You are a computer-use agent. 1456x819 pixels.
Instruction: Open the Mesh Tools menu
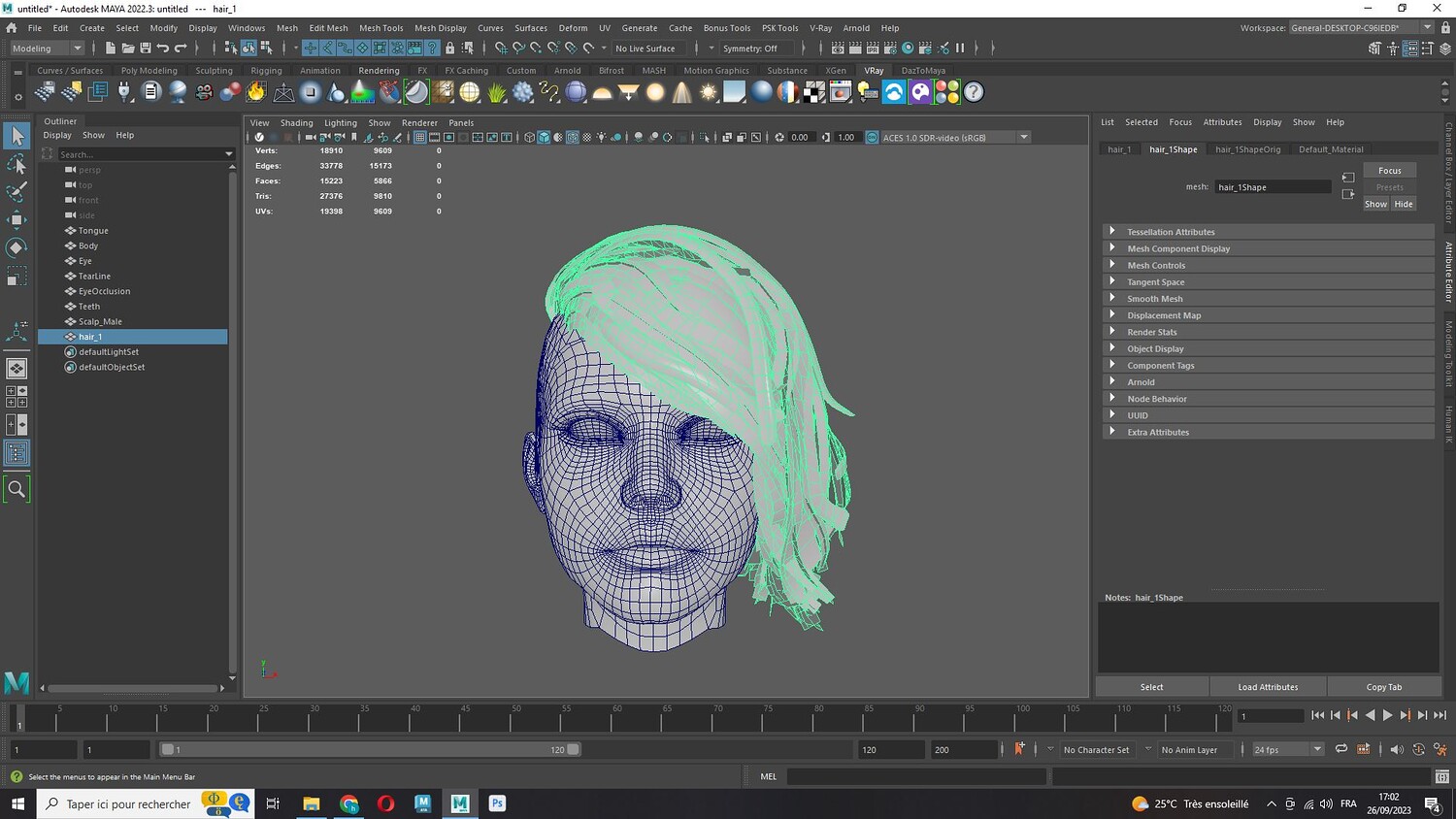pos(381,28)
